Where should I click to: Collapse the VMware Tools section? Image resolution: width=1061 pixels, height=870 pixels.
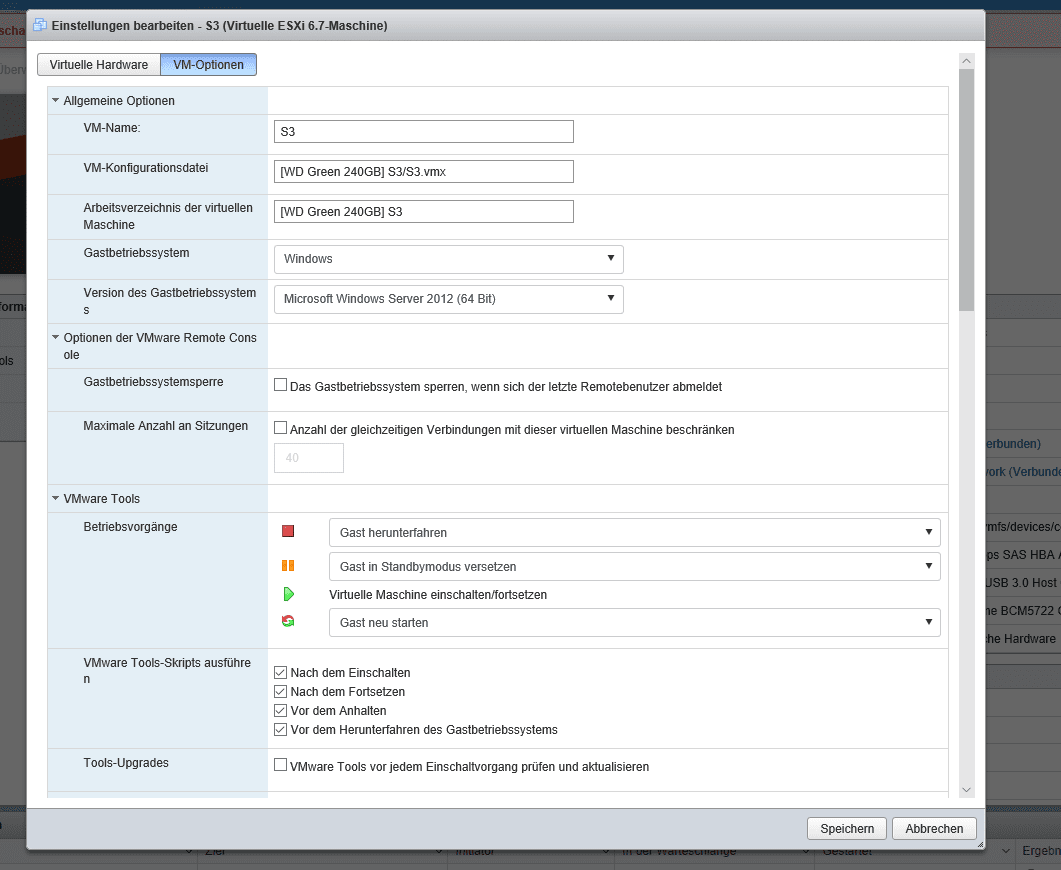(x=56, y=498)
